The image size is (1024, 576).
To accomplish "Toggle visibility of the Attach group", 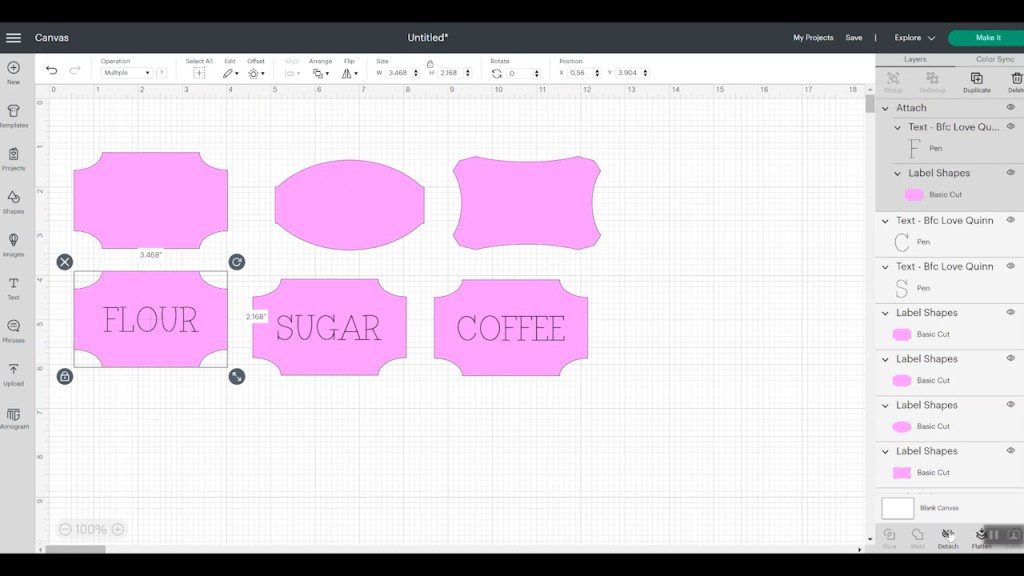I will point(1010,107).
